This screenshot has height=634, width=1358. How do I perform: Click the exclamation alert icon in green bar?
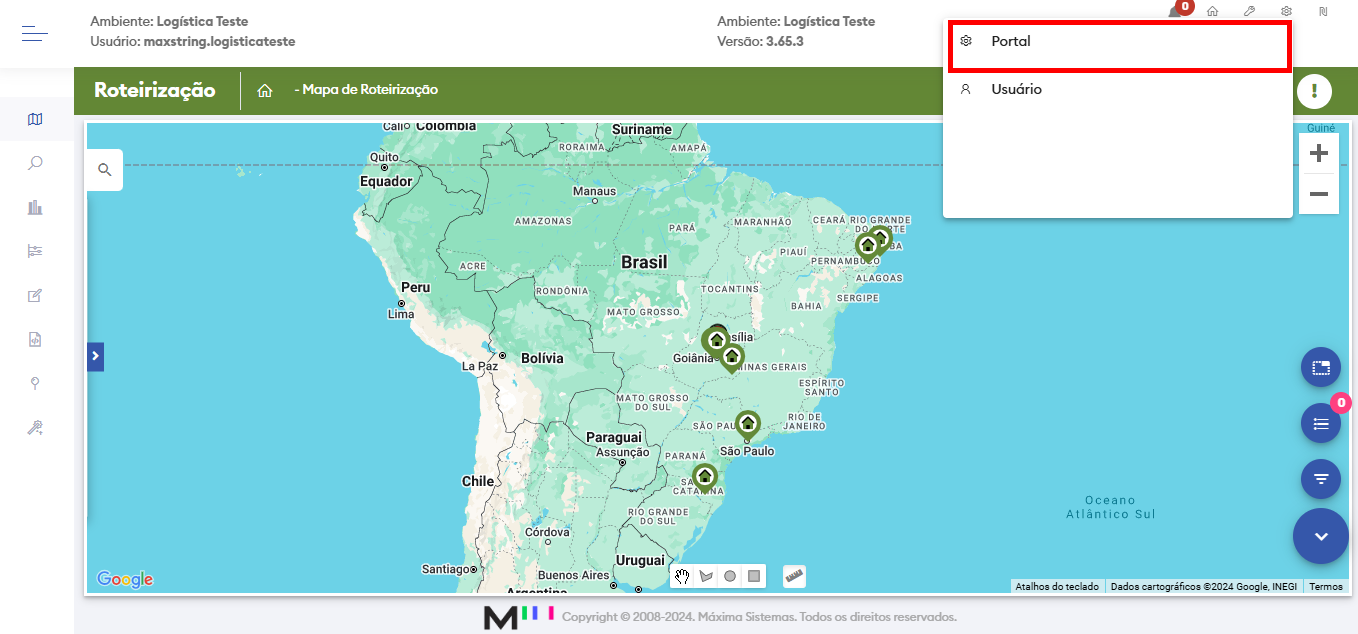click(x=1314, y=91)
